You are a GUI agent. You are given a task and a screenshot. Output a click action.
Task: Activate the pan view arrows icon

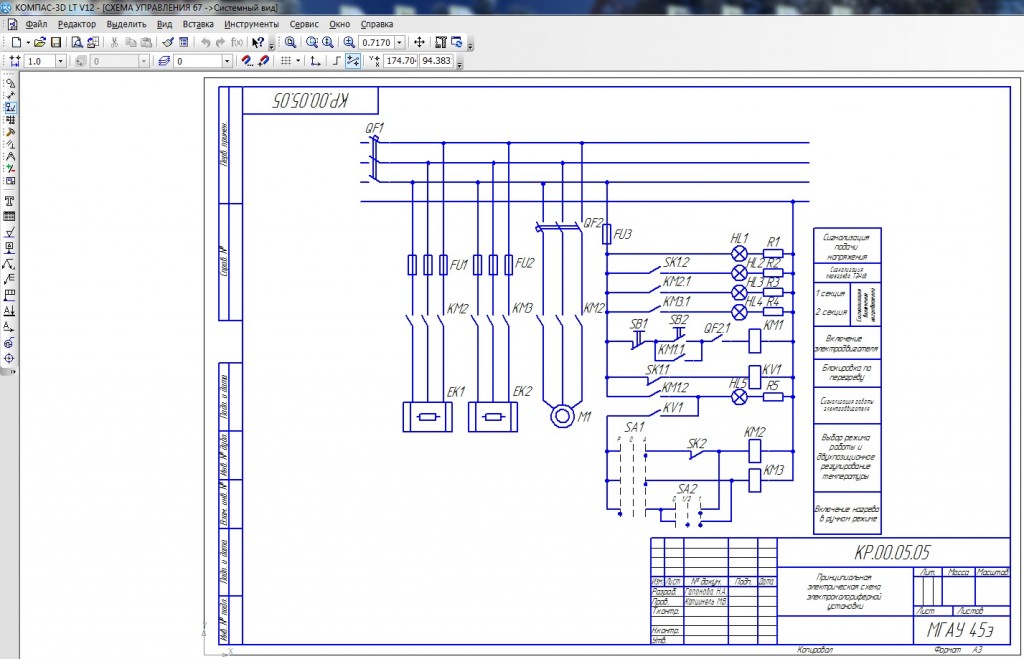[x=419, y=42]
